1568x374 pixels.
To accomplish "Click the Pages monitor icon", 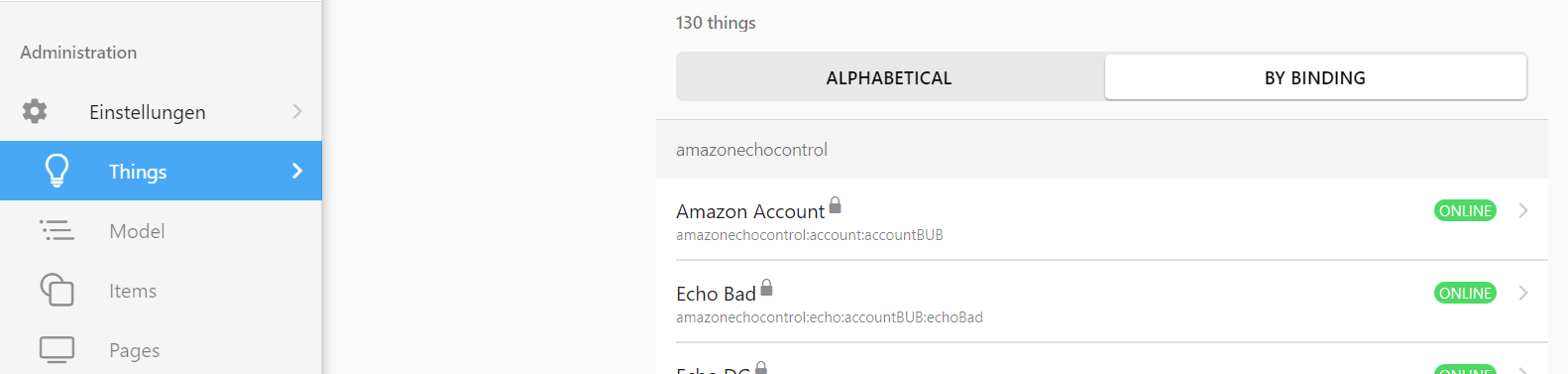I will click(56, 349).
